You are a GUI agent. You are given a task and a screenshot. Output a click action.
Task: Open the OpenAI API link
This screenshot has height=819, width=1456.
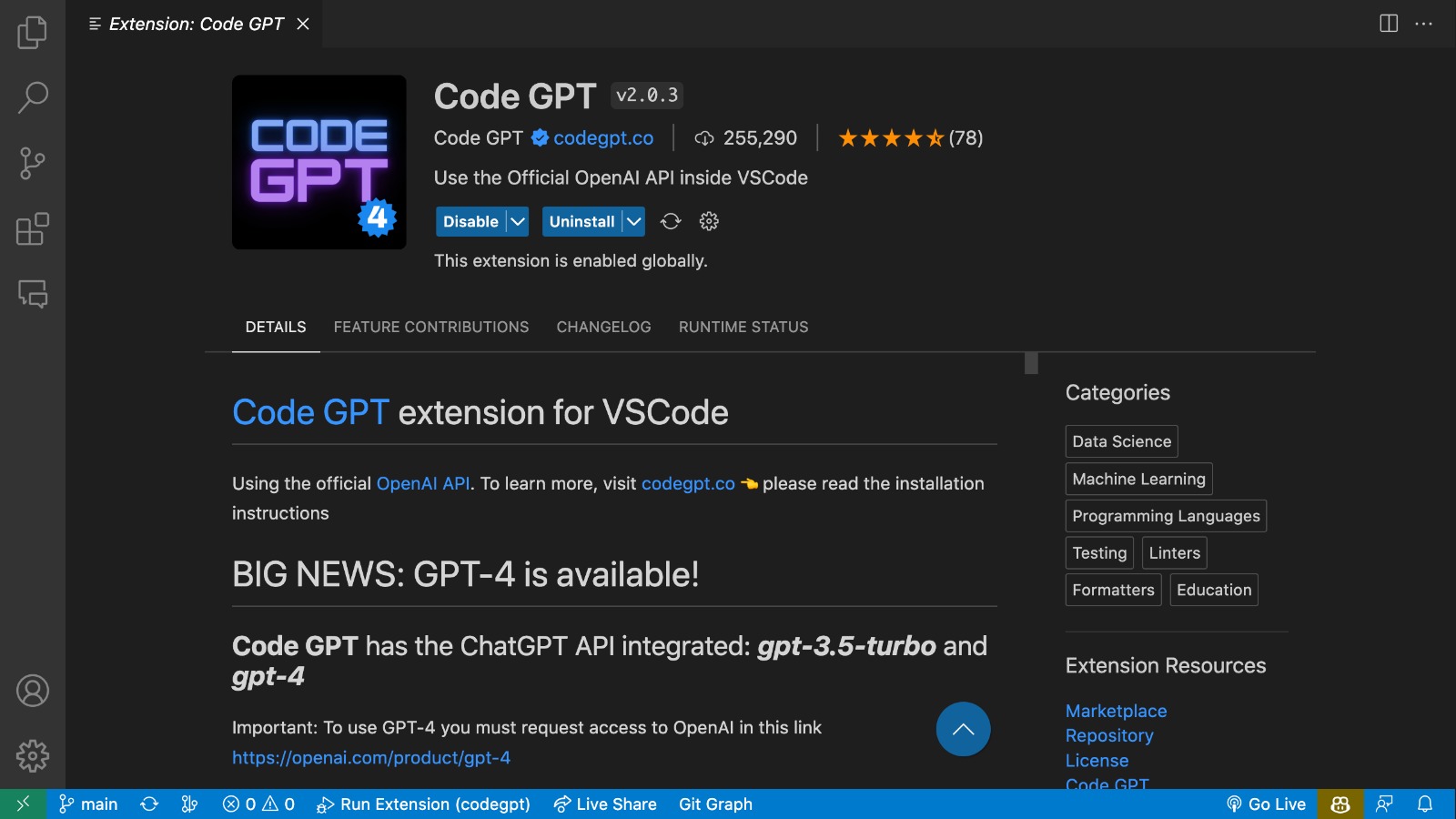[423, 483]
